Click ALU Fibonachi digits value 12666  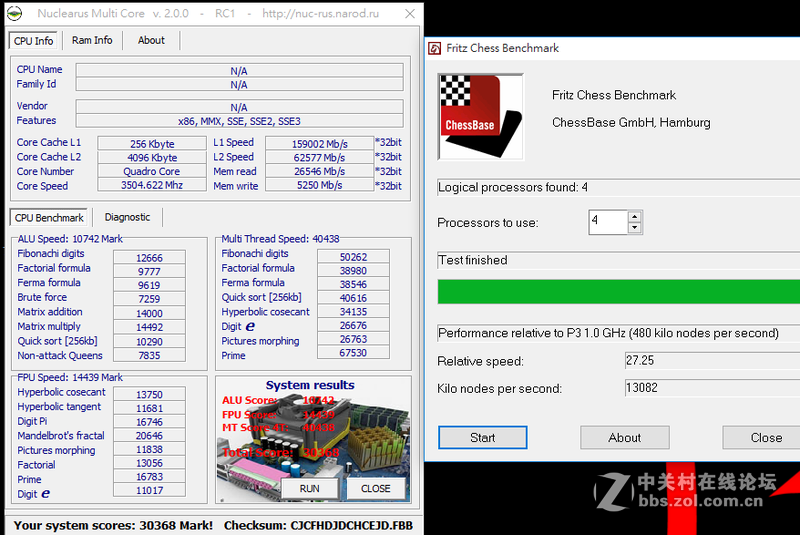pos(149,258)
